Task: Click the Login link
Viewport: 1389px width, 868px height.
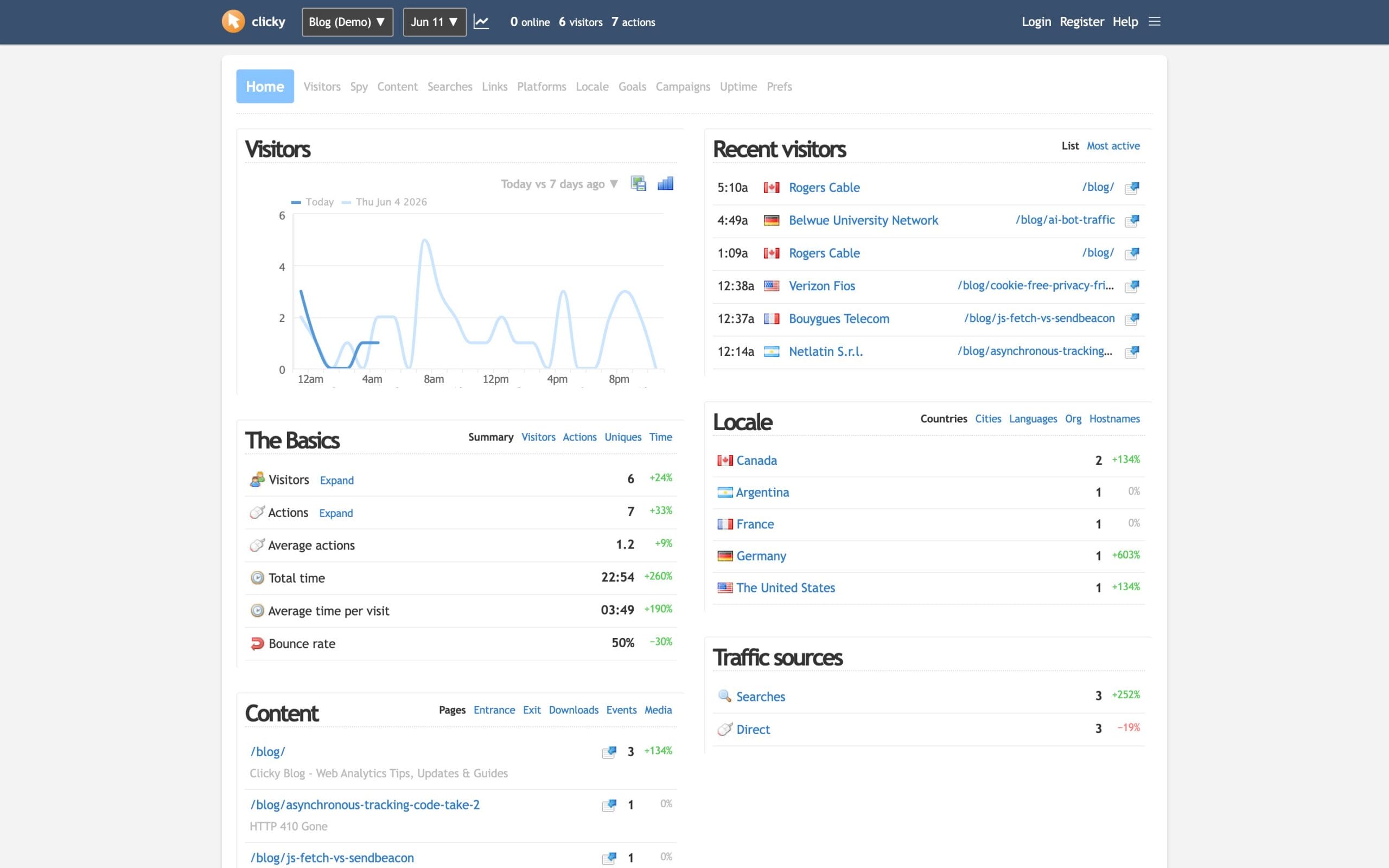Action: [x=1036, y=22]
